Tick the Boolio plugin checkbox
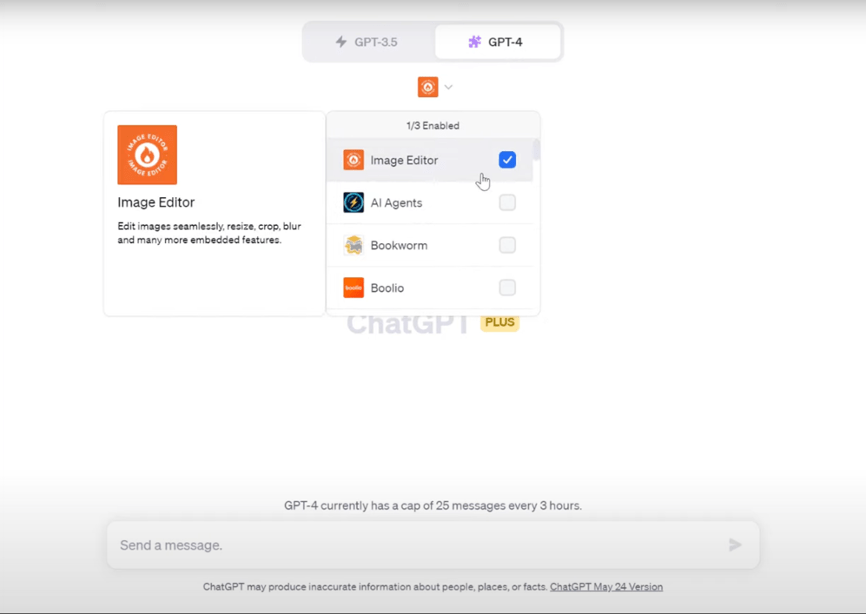Screen dimensions: 866x614 507,288
